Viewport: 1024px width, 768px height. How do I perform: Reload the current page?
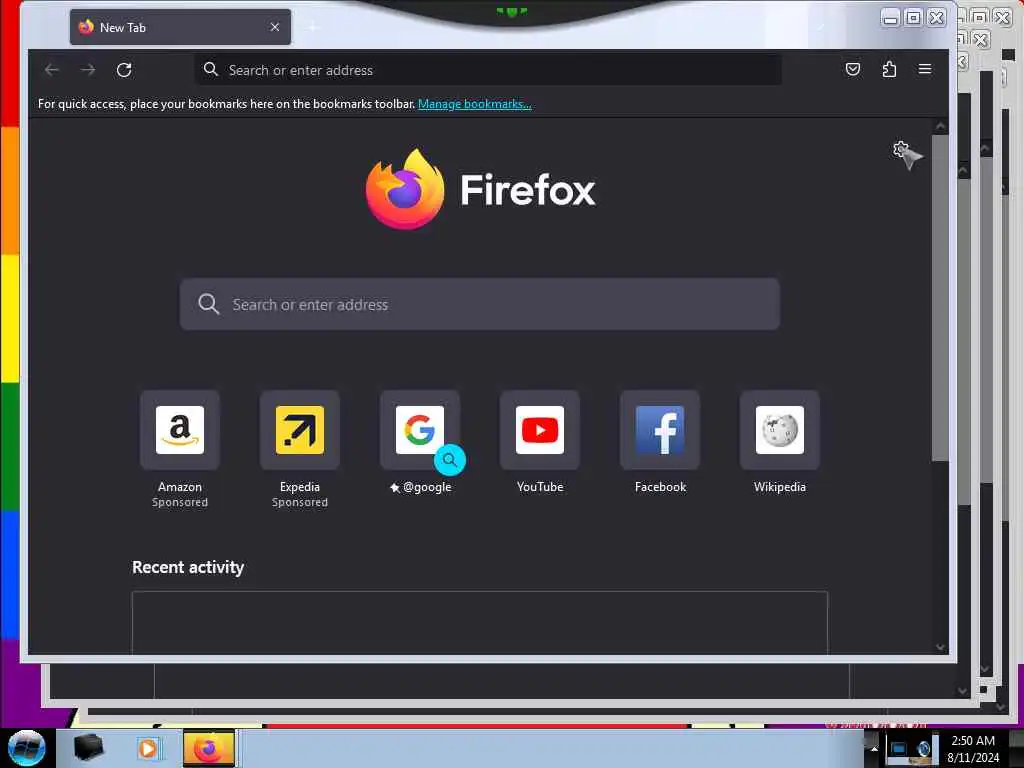(124, 70)
